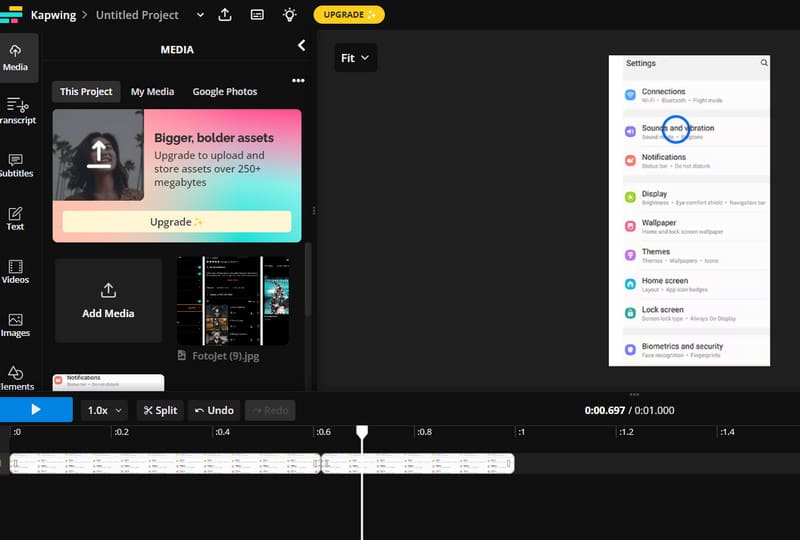This screenshot has height=540, width=800.
Task: Select the FotoJet (9).jpg thumbnail
Action: coord(232,301)
